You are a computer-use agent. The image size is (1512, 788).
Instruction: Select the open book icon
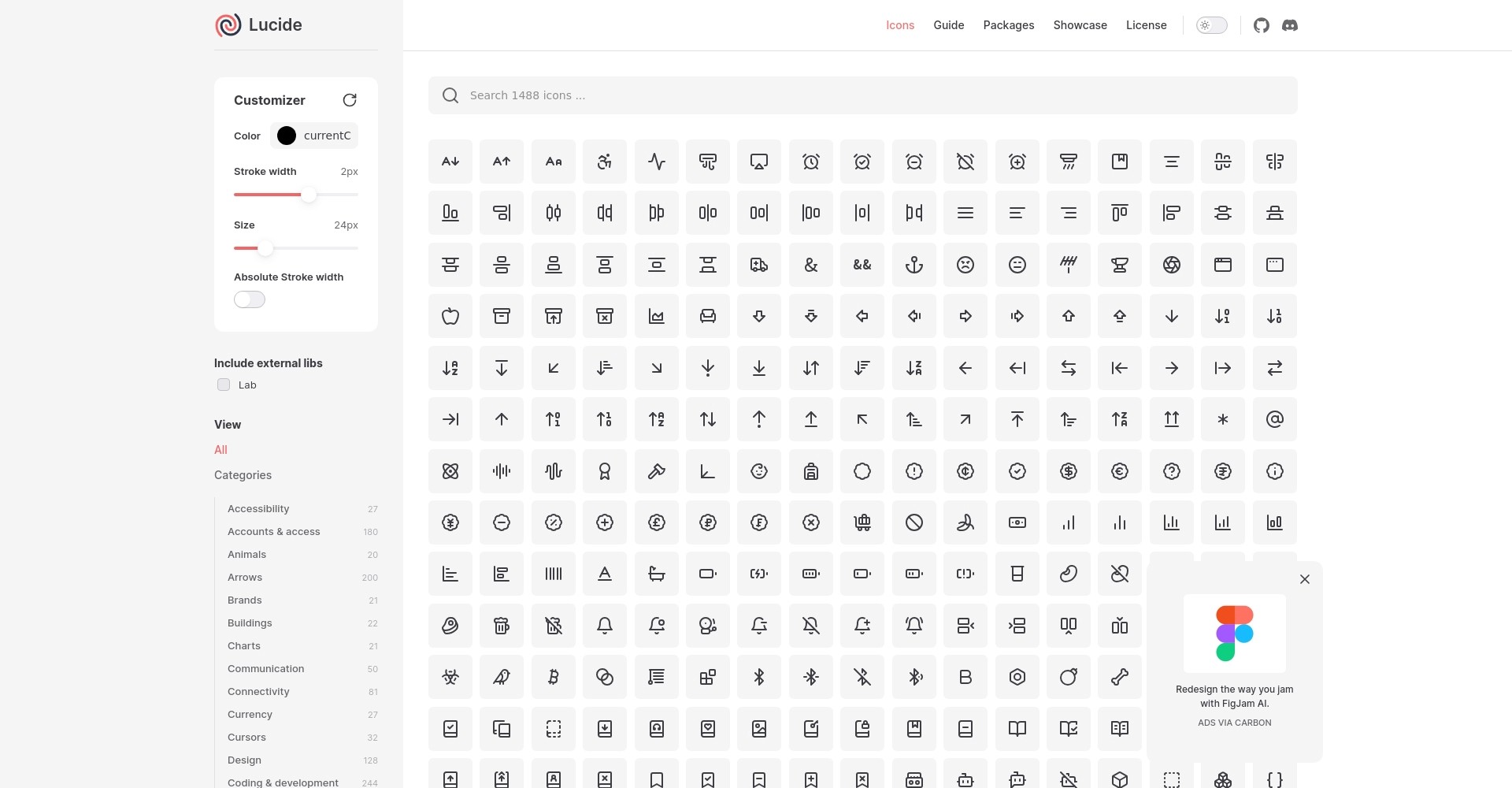coord(1017,729)
